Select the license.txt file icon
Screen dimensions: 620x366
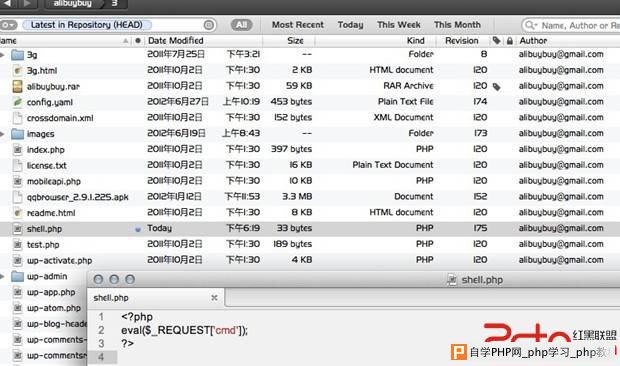(17, 165)
